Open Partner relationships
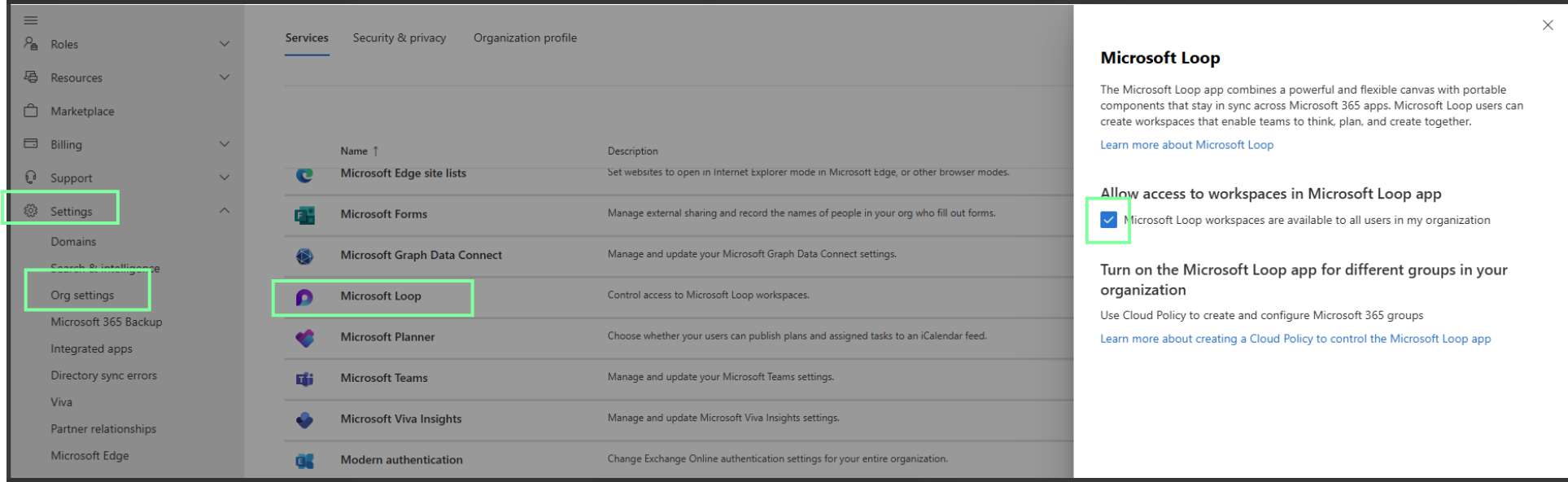 click(x=103, y=429)
